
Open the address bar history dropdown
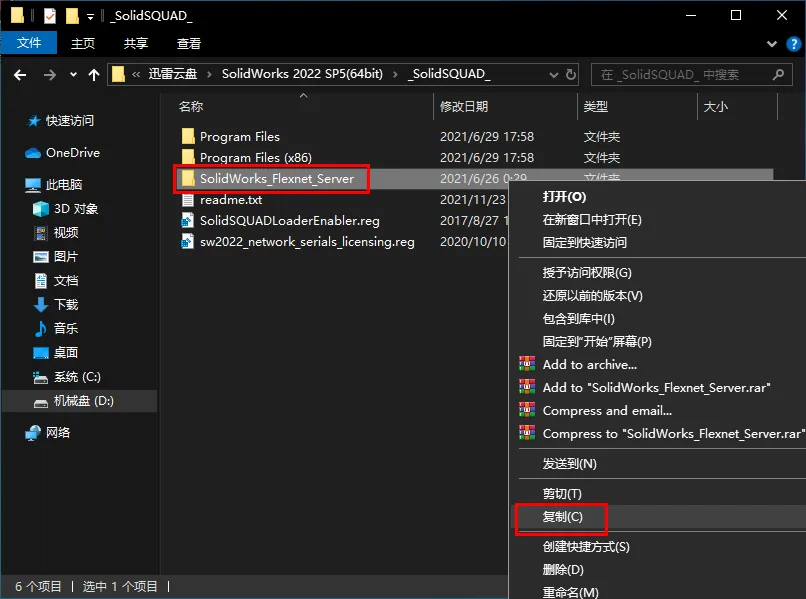coord(554,75)
